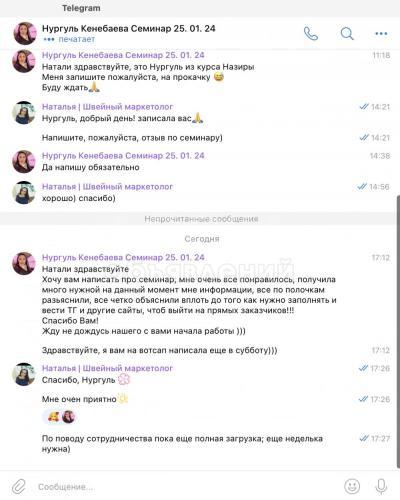Viewport: 400px width, 500px height.
Task: Click the Сегодня date label
Action: [x=202, y=239]
